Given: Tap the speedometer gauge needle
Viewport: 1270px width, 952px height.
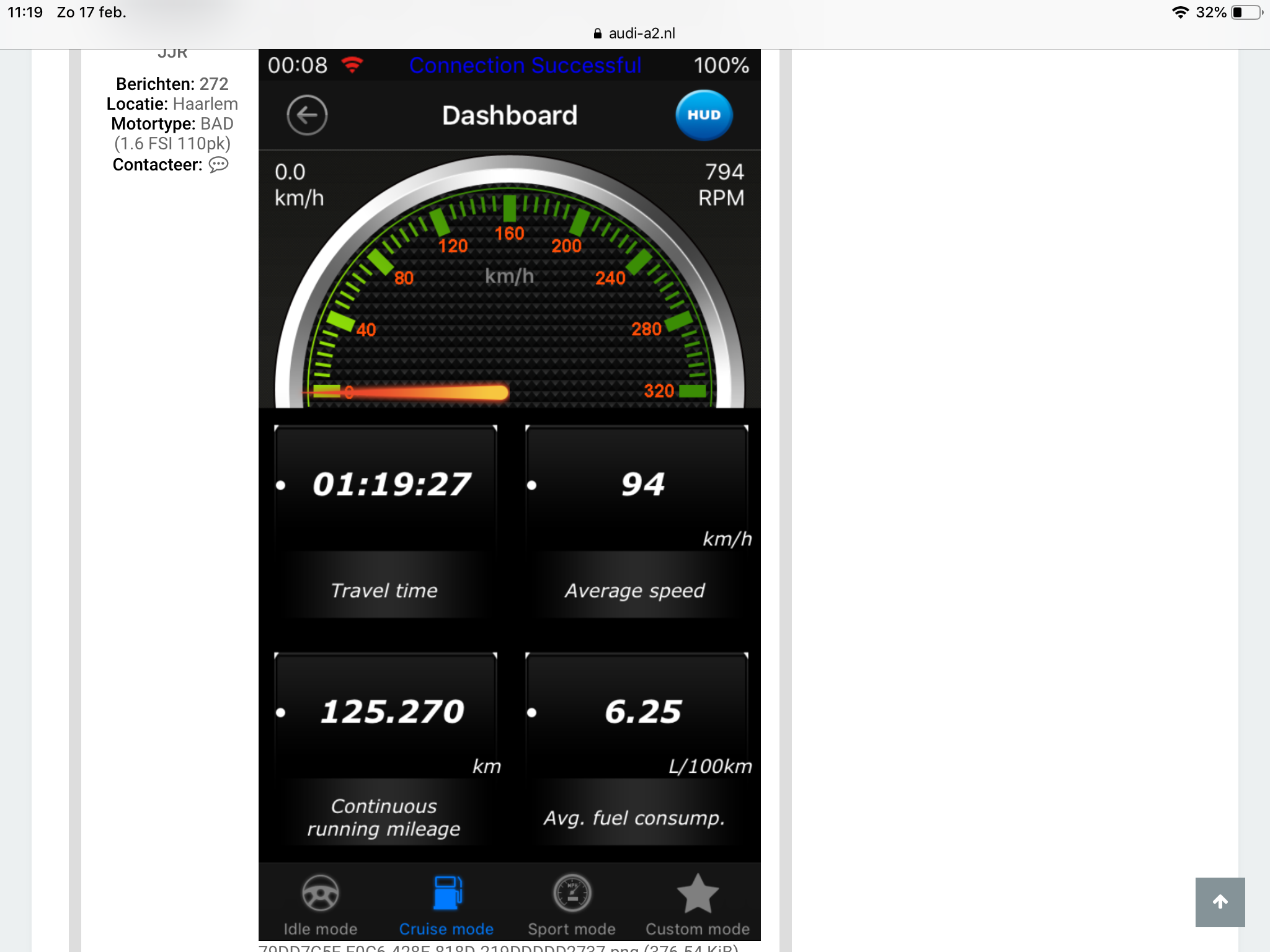Looking at the screenshot, I should click(x=406, y=392).
